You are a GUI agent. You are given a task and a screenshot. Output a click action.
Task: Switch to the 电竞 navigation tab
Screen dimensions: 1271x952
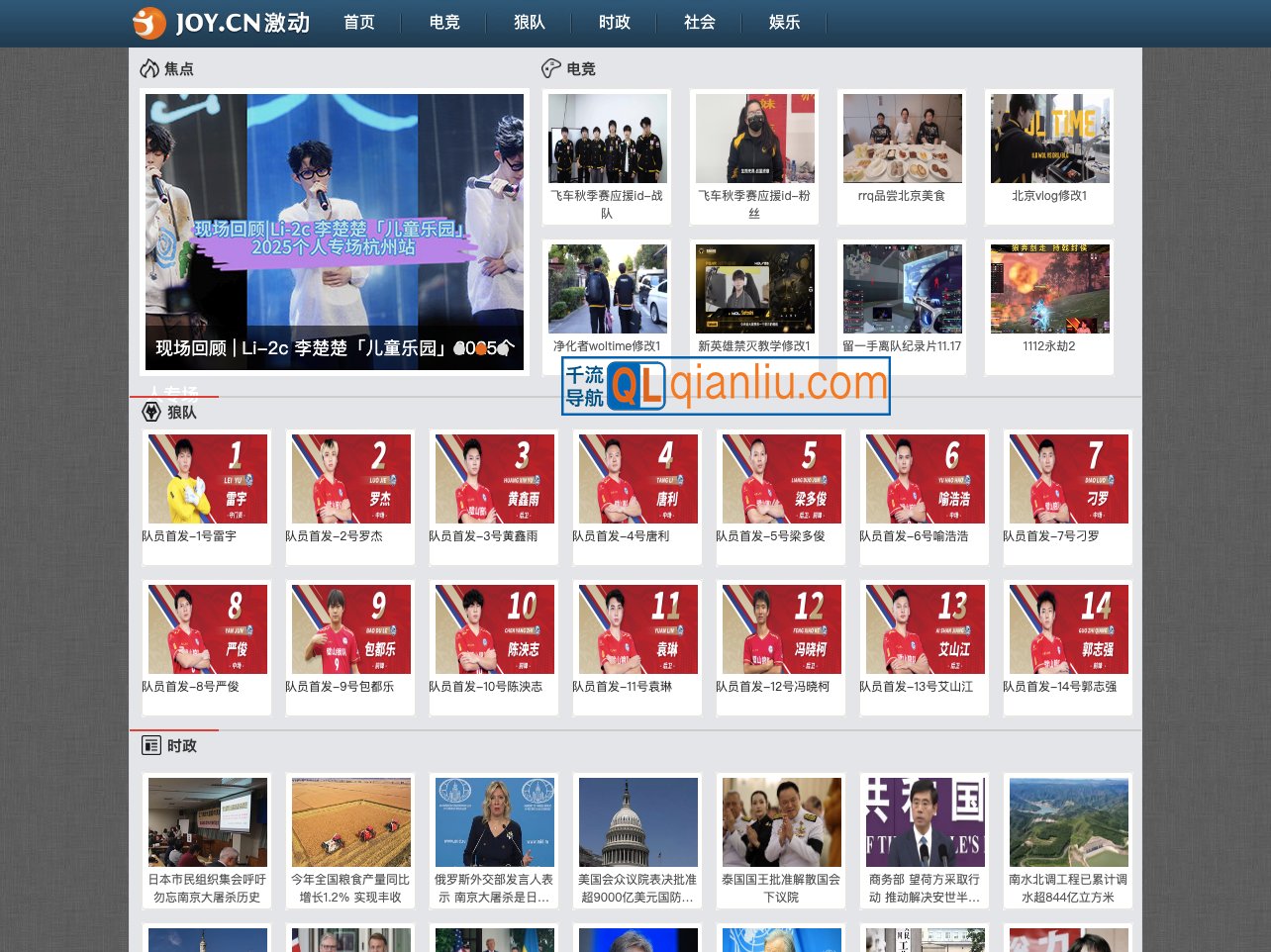(444, 22)
